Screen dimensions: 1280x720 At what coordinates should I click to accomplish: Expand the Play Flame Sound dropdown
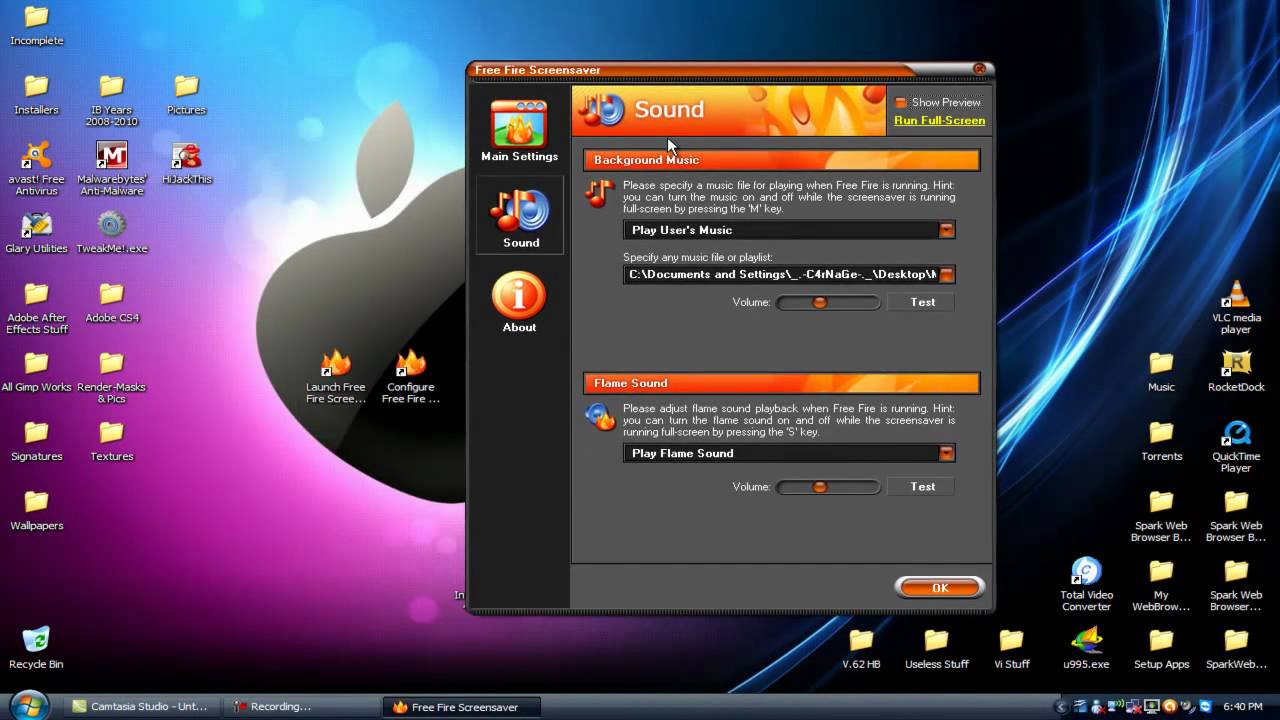coord(946,453)
